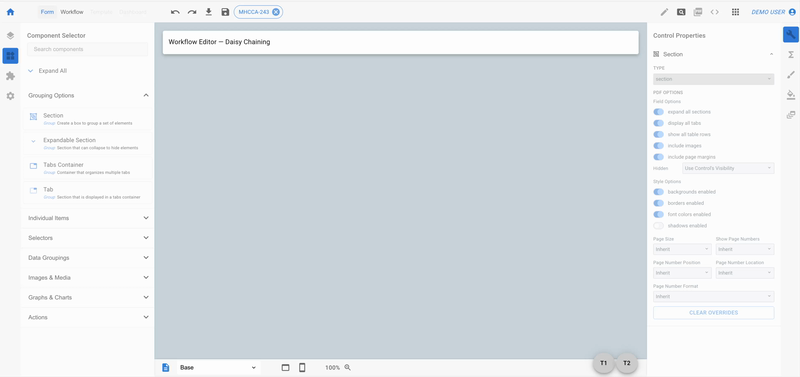Click the document page icon near Base
Viewport: 800px width, 377px height.
(x=165, y=367)
